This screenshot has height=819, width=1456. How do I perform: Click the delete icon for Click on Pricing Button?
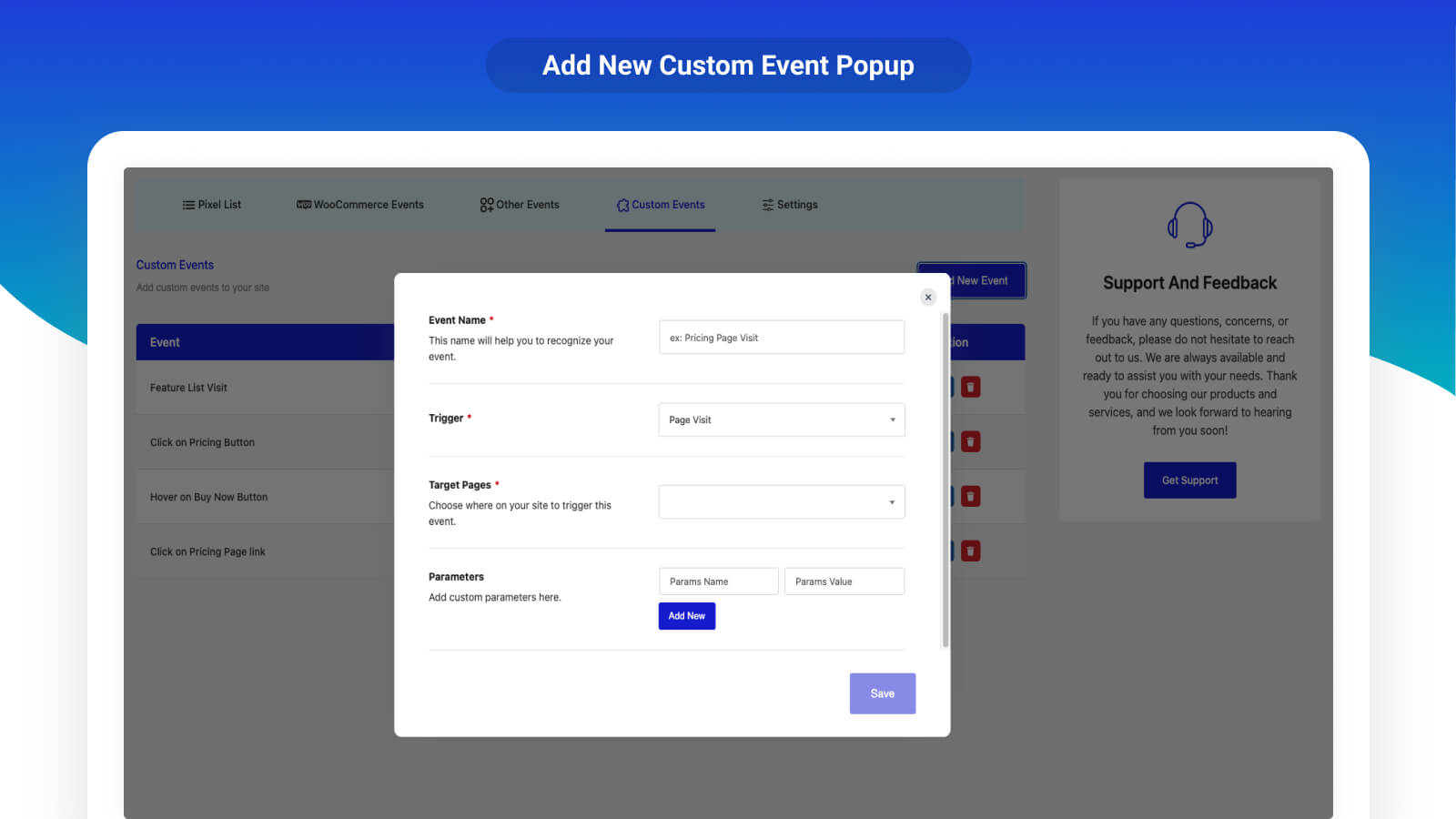click(970, 442)
